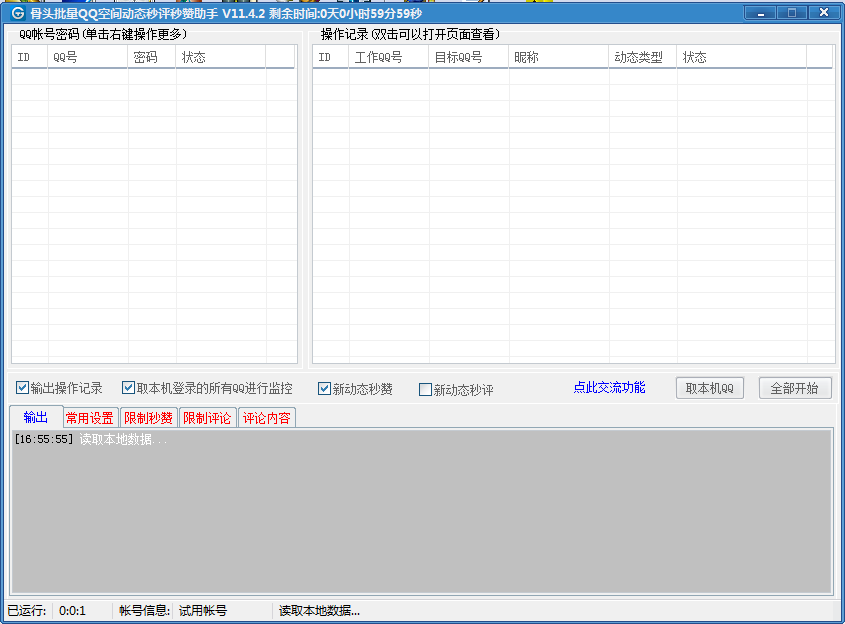Viewport: 845px width, 624px height.
Task: Click the 取本机QQ button
Action: click(x=710, y=388)
